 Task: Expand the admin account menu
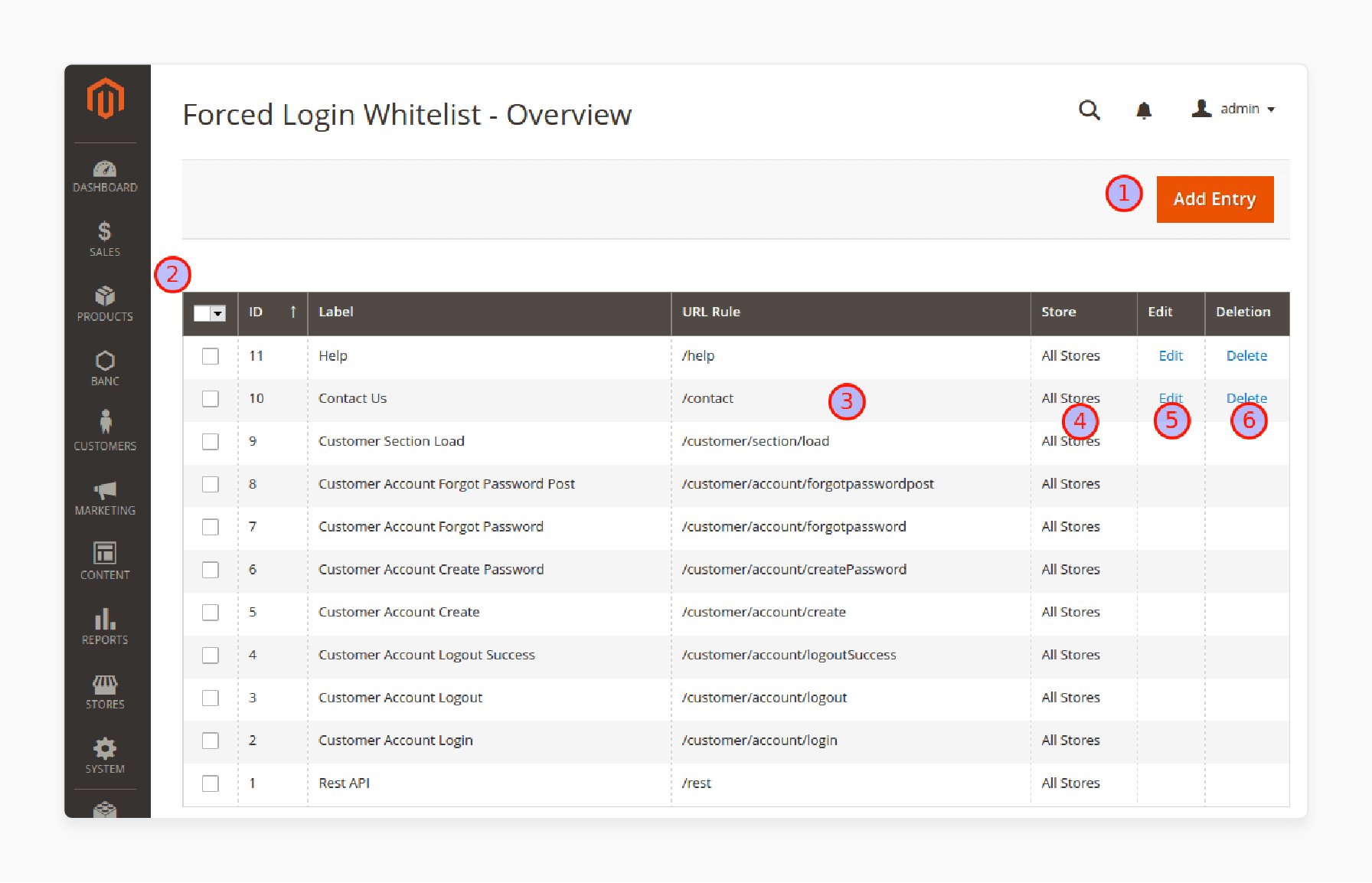point(1234,109)
